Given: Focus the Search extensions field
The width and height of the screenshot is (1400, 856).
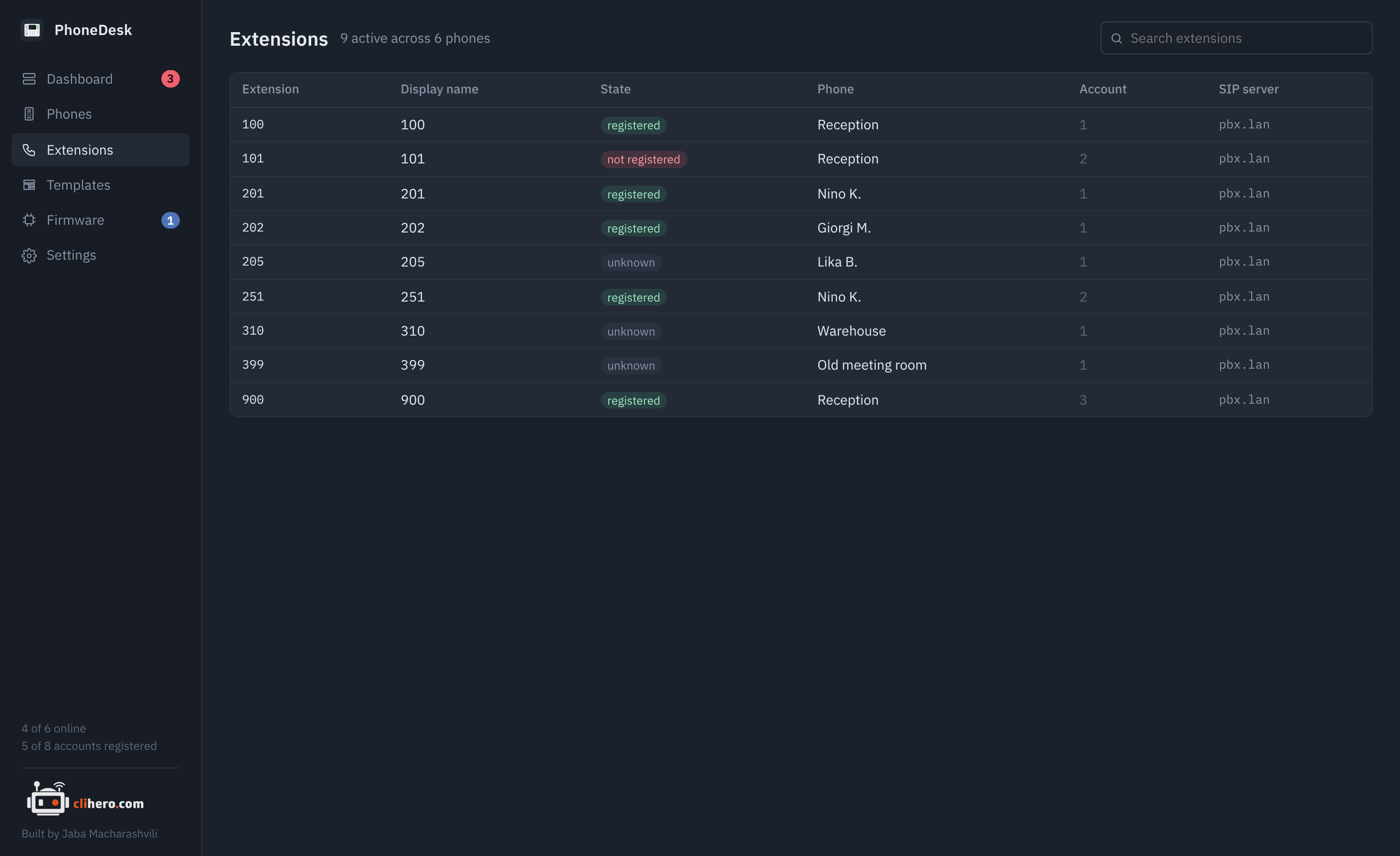Looking at the screenshot, I should click(1236, 38).
